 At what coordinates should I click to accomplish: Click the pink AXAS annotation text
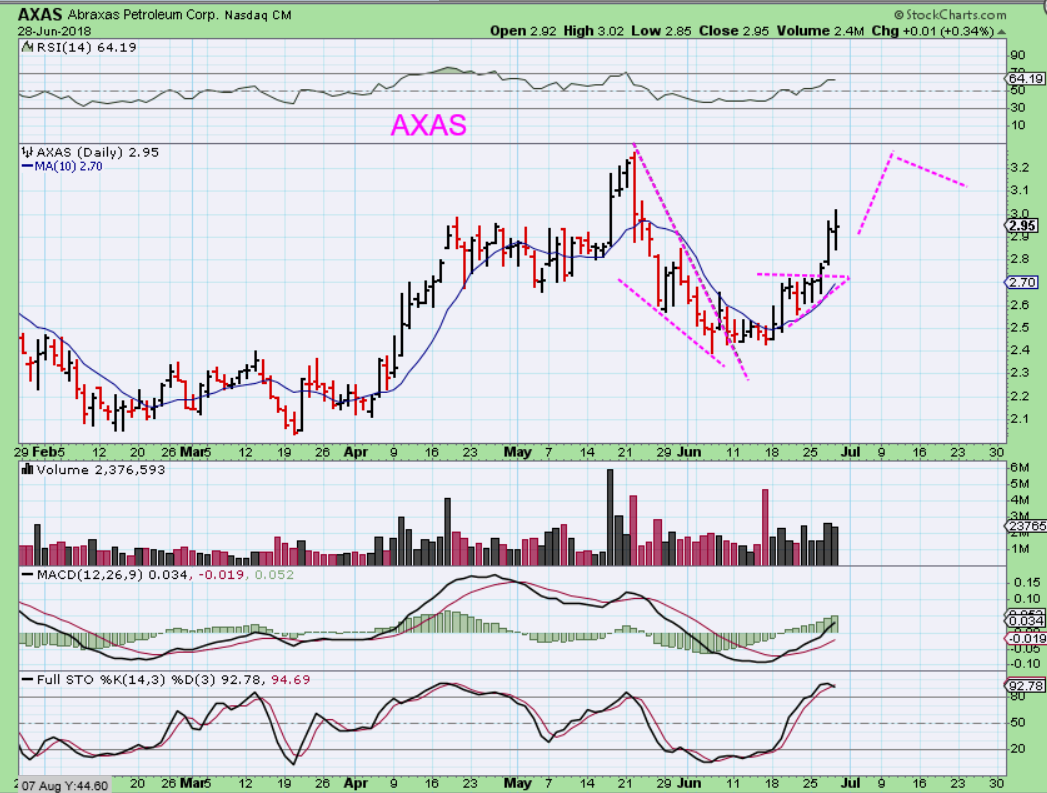pos(428,125)
